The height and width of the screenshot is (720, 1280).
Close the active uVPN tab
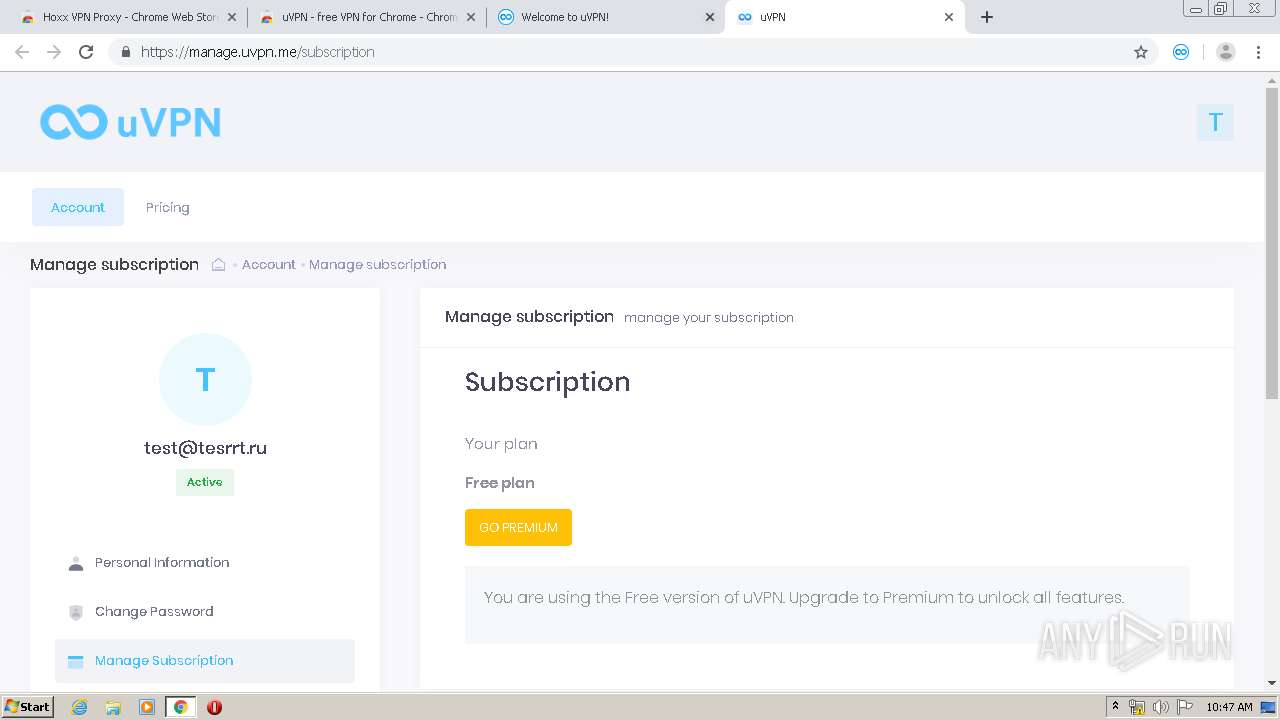point(949,17)
